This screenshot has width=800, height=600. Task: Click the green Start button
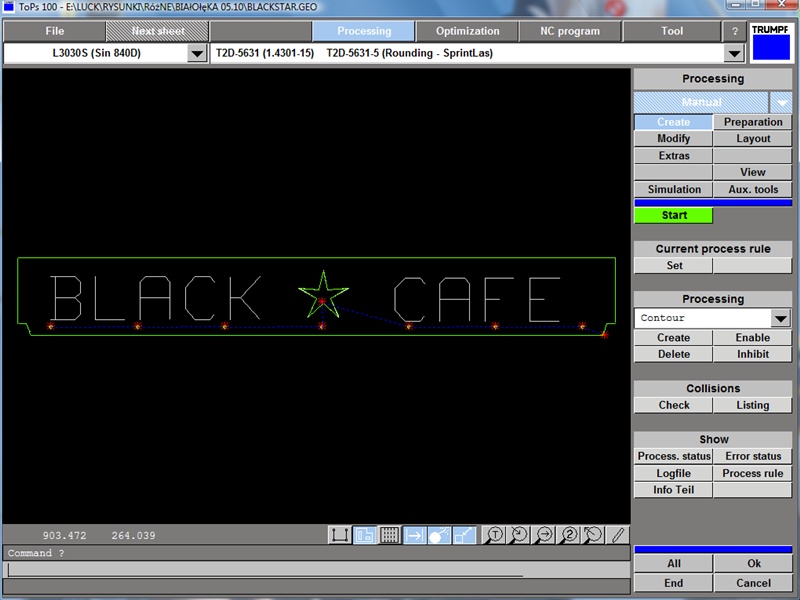coord(673,215)
